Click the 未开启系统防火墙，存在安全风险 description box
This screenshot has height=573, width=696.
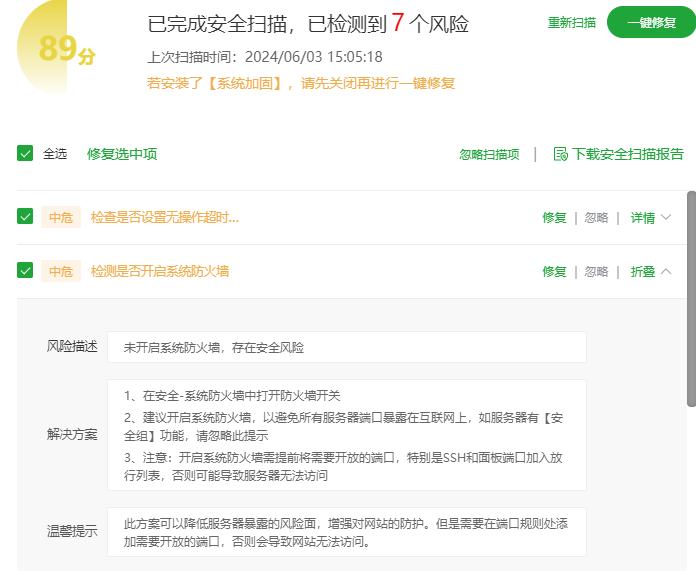pyautogui.click(x=347, y=347)
